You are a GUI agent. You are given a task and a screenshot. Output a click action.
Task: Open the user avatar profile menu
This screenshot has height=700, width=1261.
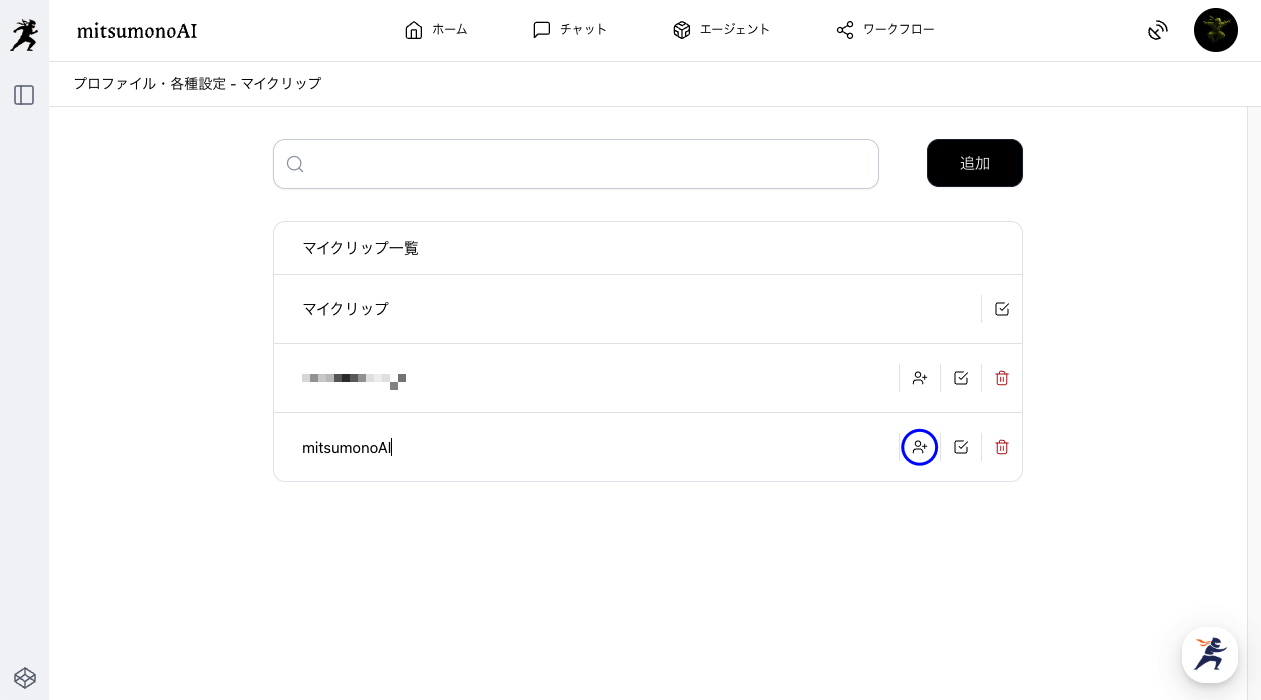[1215, 30]
